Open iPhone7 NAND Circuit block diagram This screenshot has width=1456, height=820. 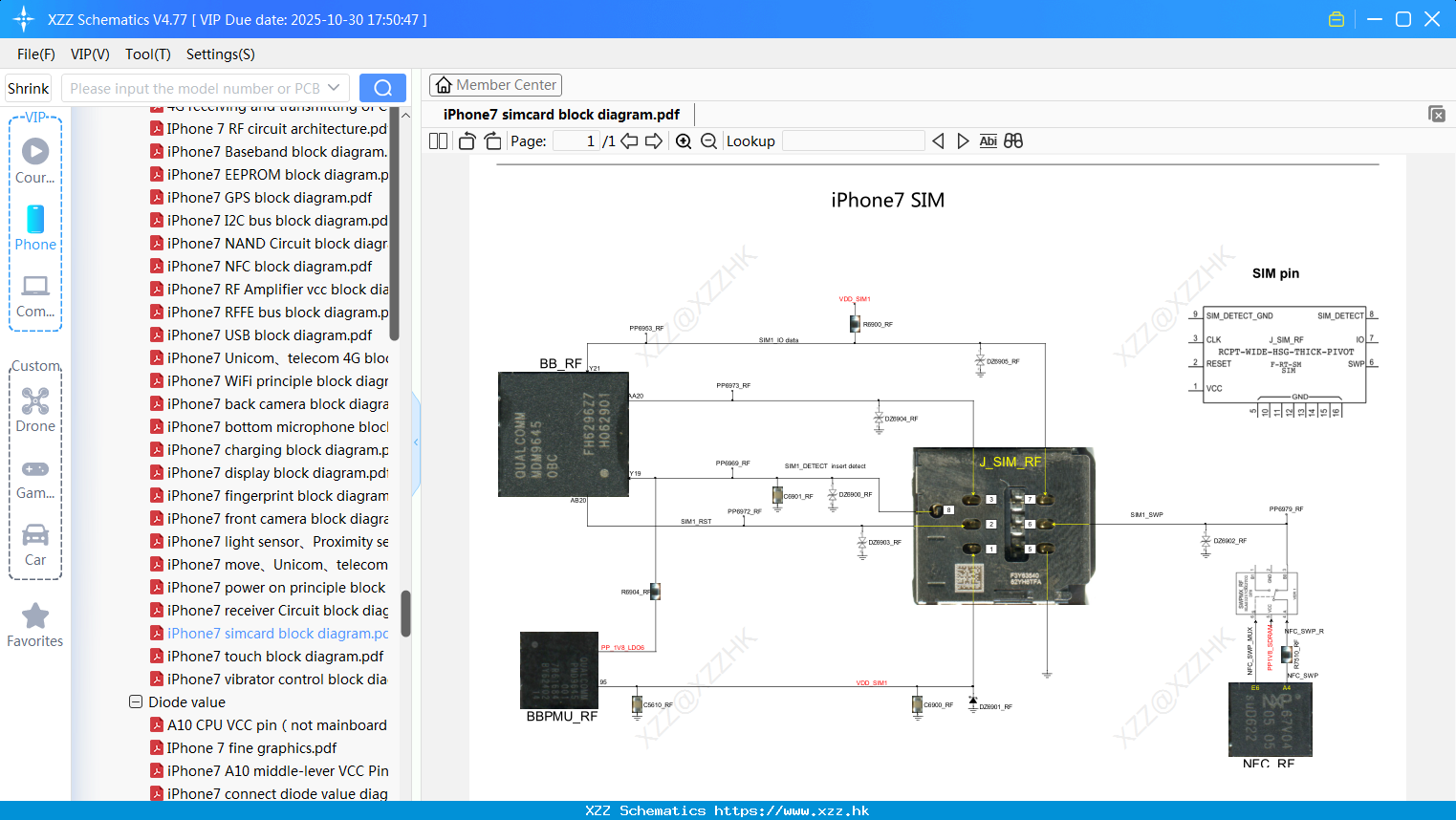pyautogui.click(x=269, y=244)
